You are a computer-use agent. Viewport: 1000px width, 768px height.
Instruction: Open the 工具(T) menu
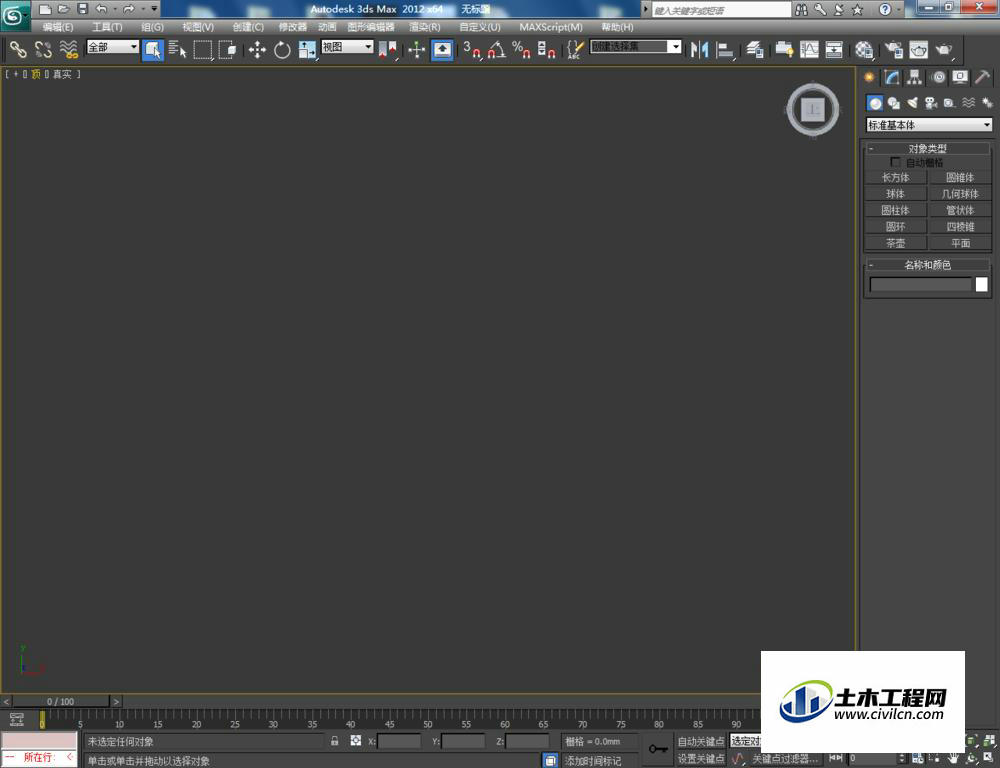click(x=107, y=27)
